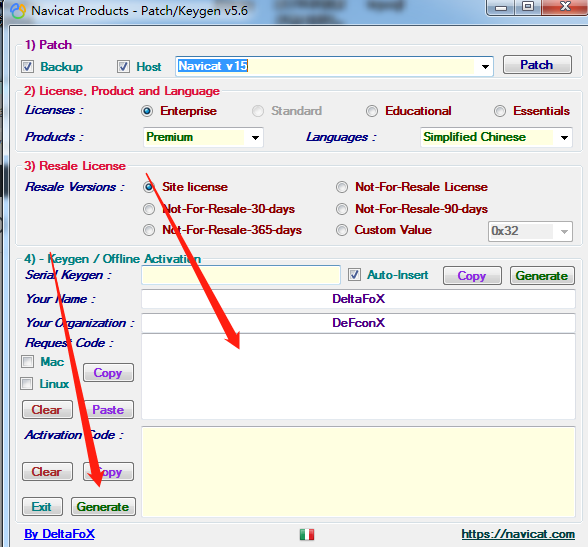The height and width of the screenshot is (547, 588).
Task: Click Generate next to Serial Keygen
Action: tap(542, 276)
